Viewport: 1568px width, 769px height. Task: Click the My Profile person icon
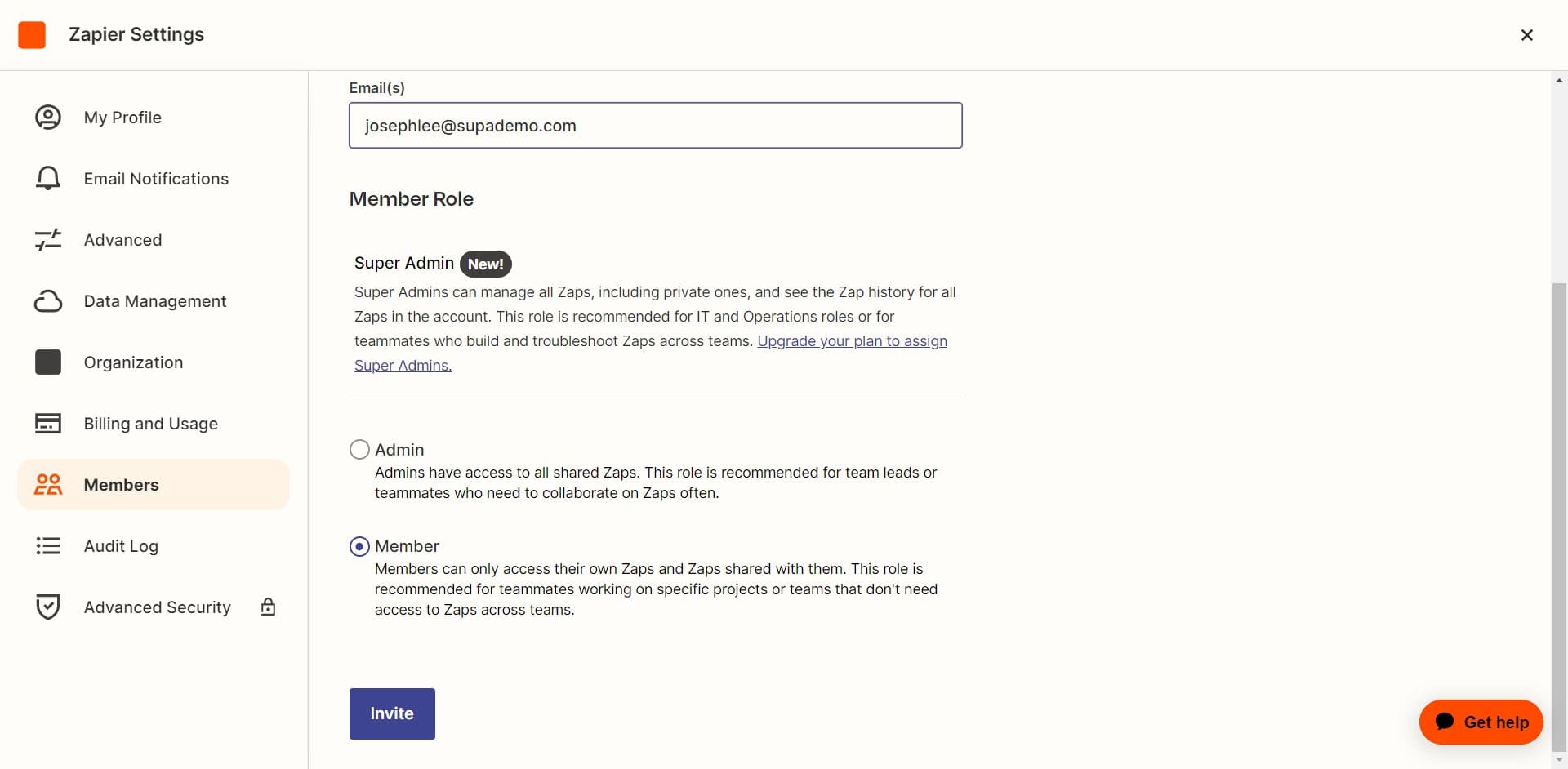[x=48, y=118]
